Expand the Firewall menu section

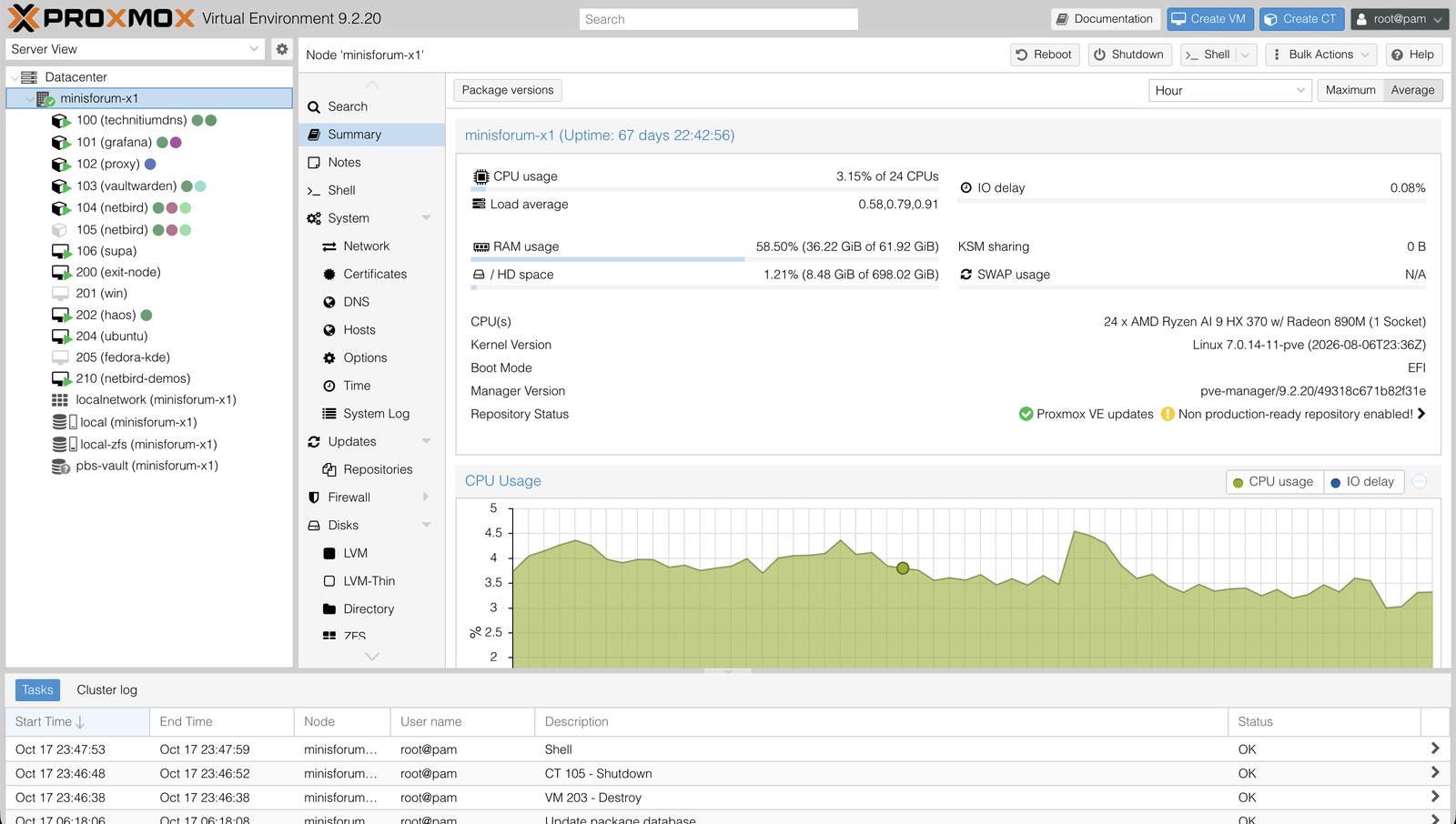pos(426,497)
